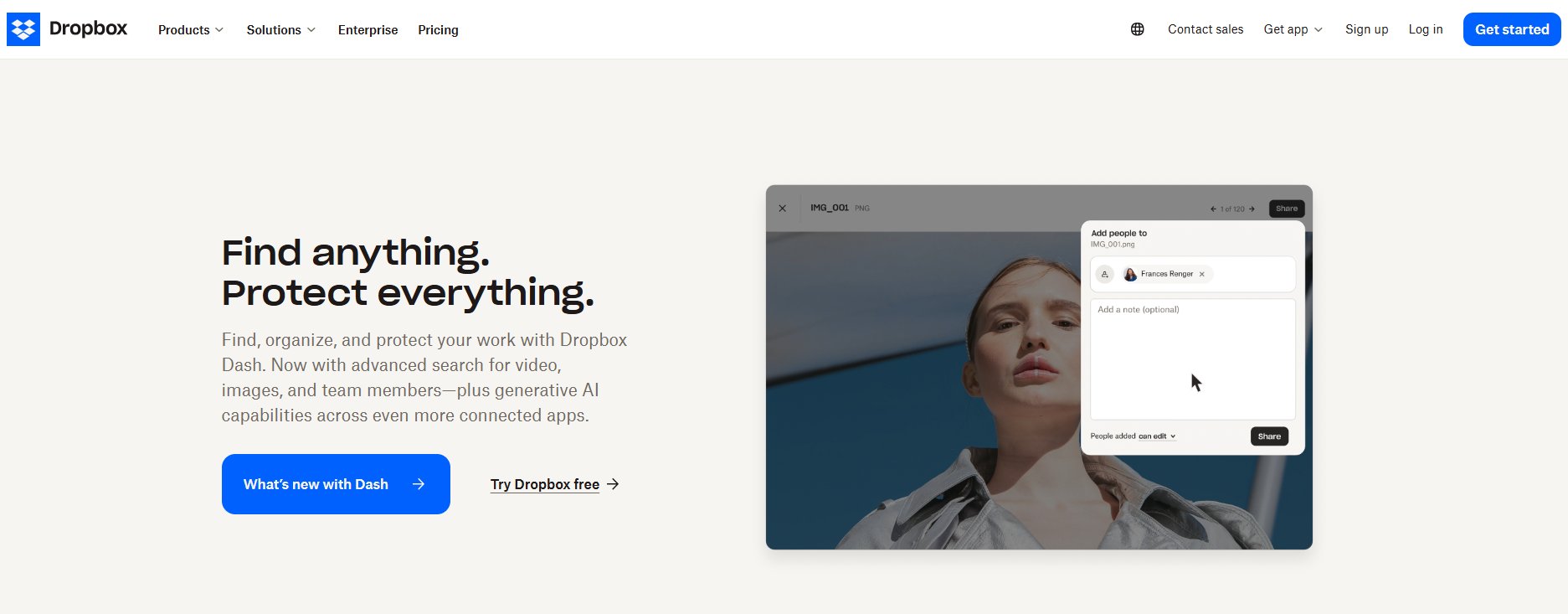This screenshot has width=1568, height=614.
Task: Open the Get app dropdown
Action: coord(1293,29)
